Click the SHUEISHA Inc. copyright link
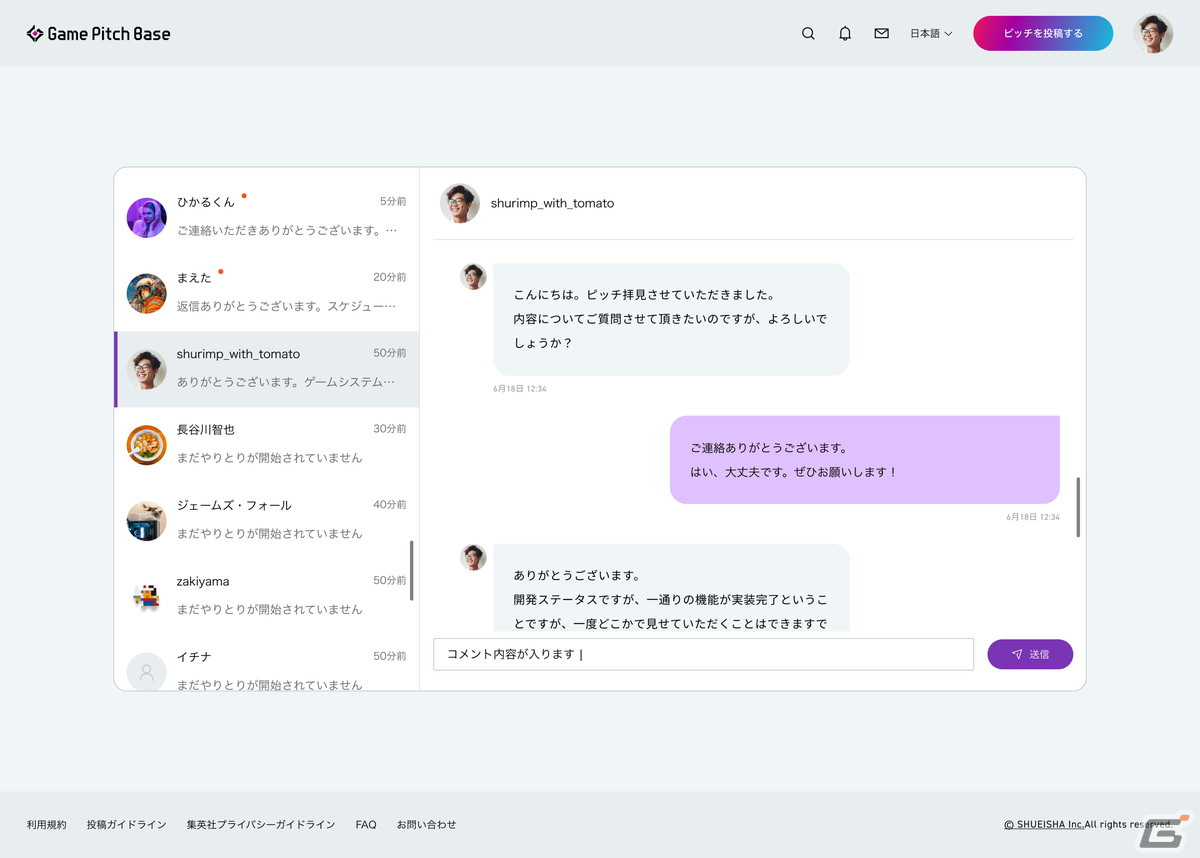The width and height of the screenshot is (1200, 858). coord(1045,824)
